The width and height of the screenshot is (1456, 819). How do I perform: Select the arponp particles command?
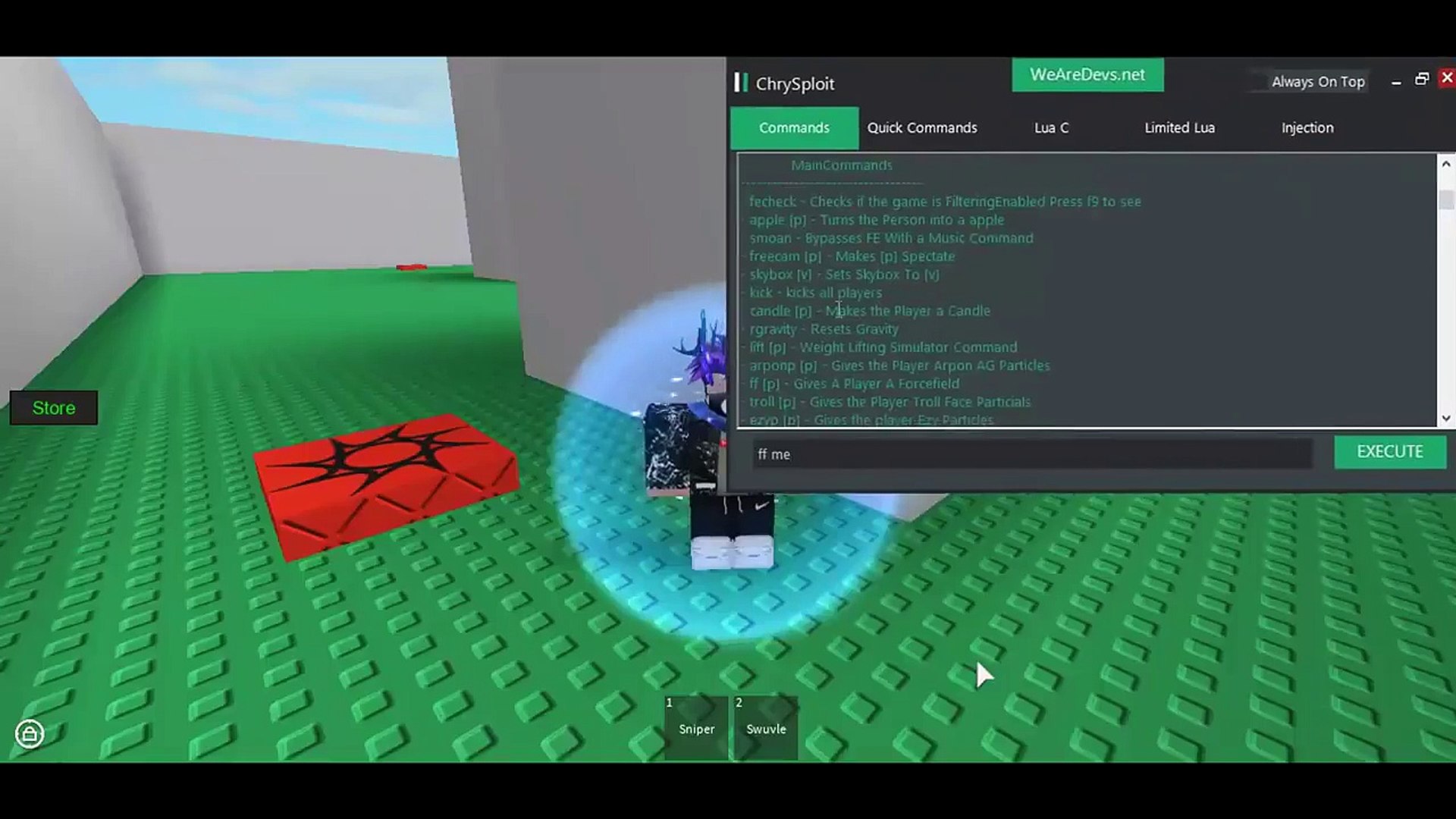click(899, 364)
